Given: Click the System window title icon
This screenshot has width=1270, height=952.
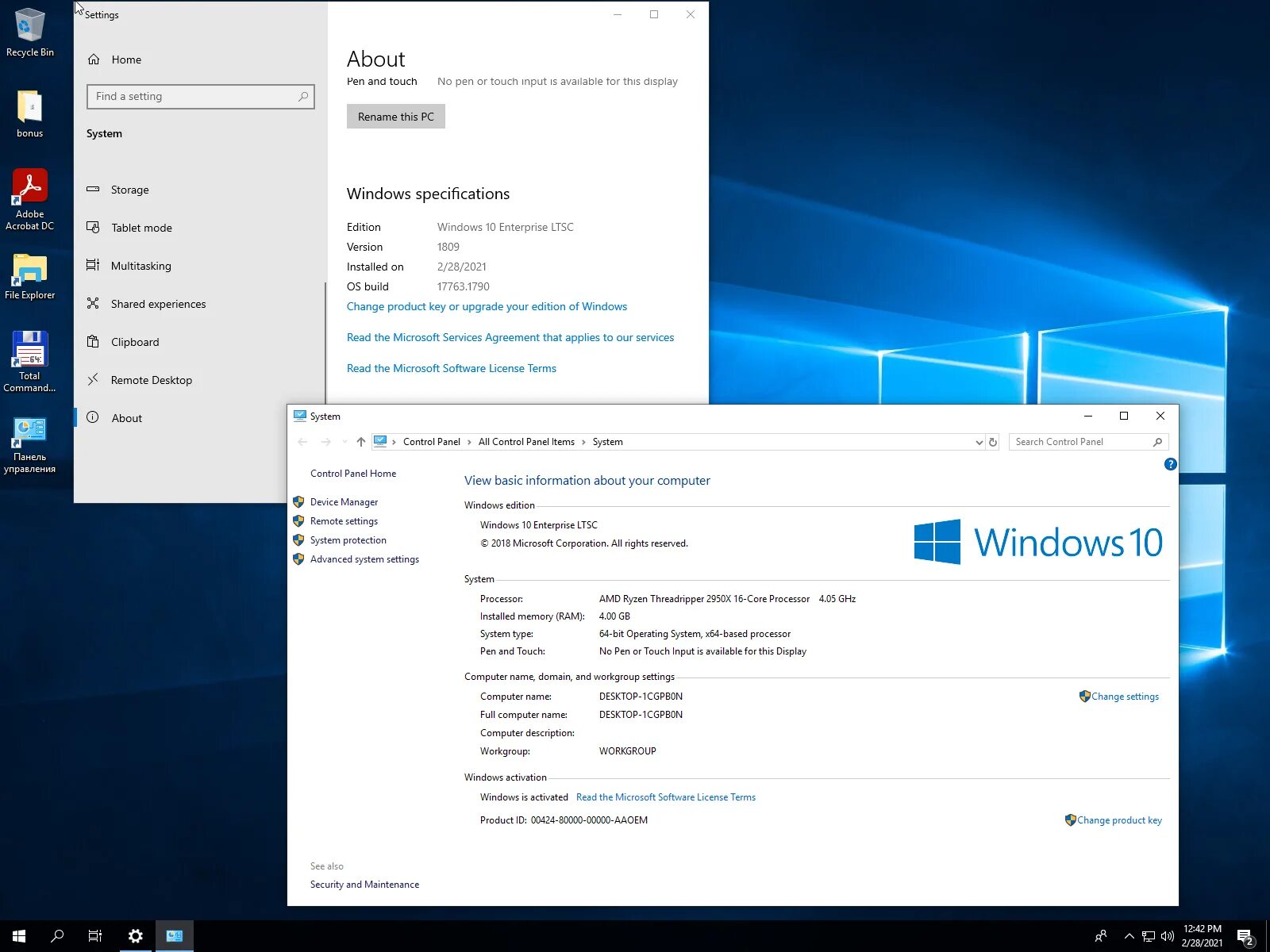Looking at the screenshot, I should (x=300, y=416).
